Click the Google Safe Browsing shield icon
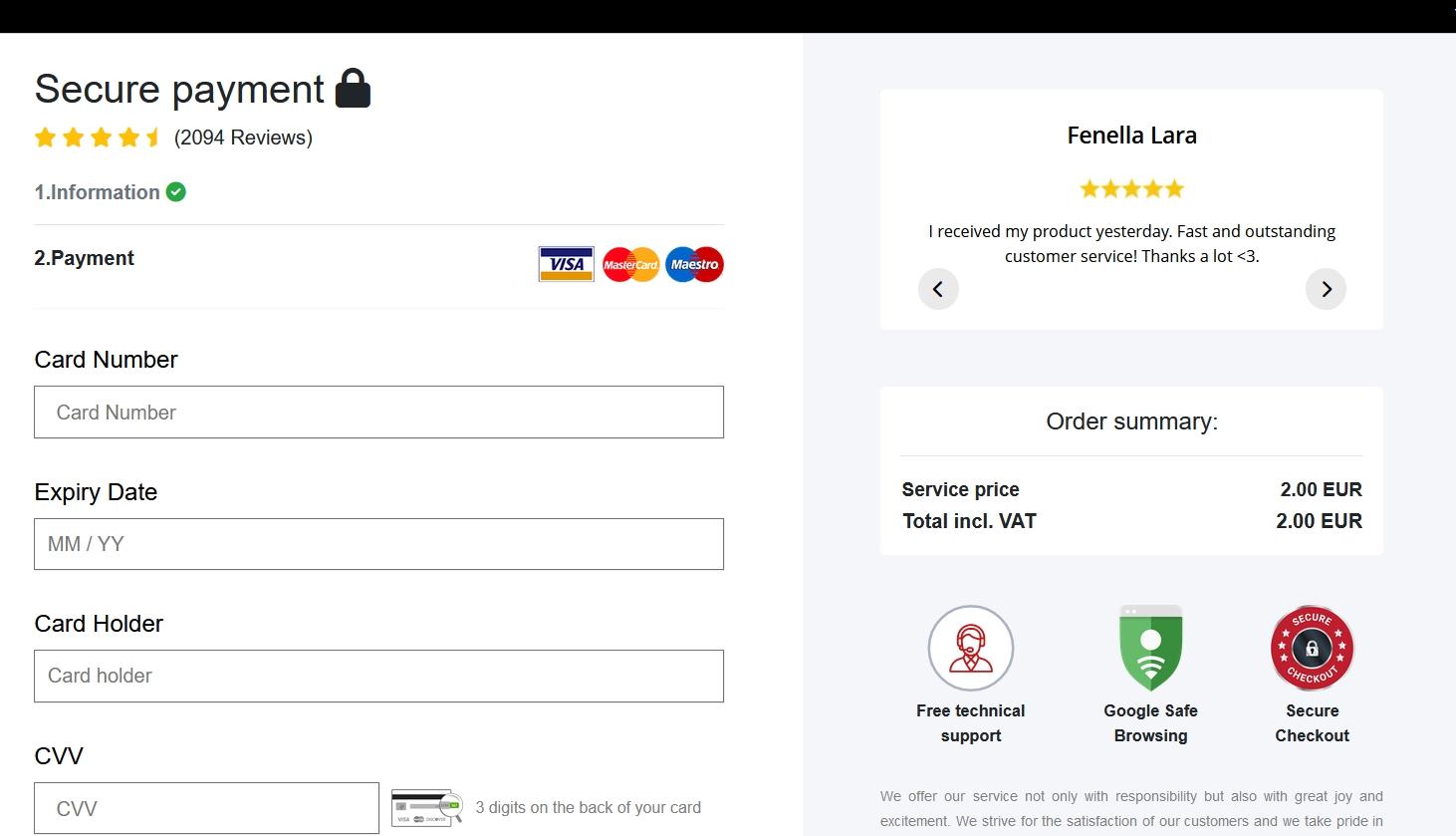 [x=1150, y=649]
